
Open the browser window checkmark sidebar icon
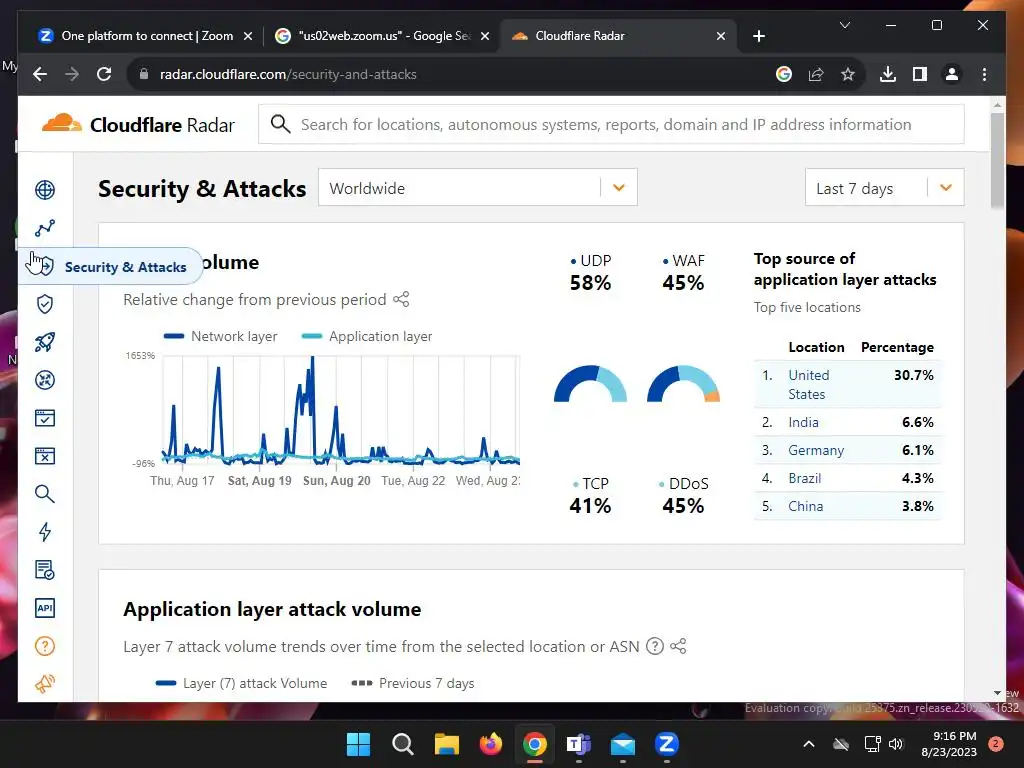pos(44,418)
